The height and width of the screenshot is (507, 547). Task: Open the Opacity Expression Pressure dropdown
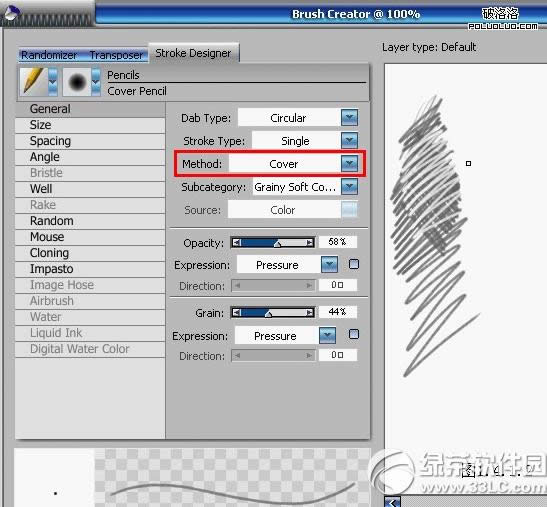(329, 264)
